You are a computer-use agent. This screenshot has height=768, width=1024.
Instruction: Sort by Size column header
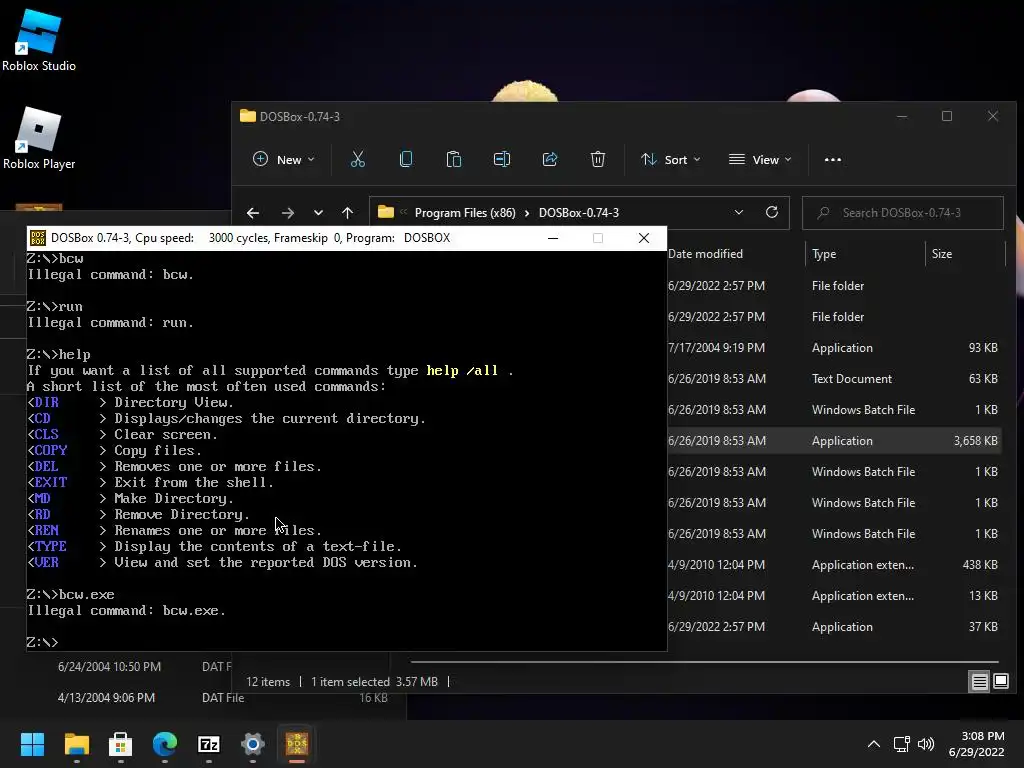click(x=942, y=254)
